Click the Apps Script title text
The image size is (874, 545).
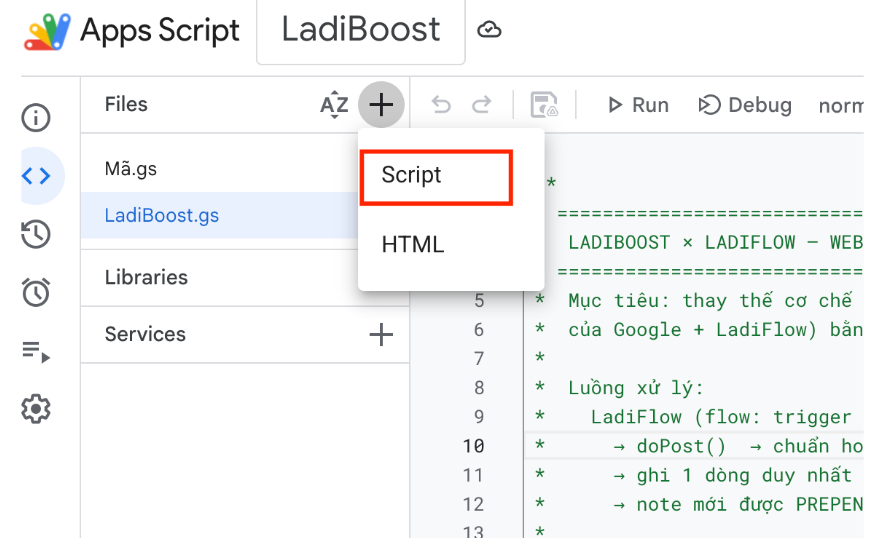click(x=160, y=31)
